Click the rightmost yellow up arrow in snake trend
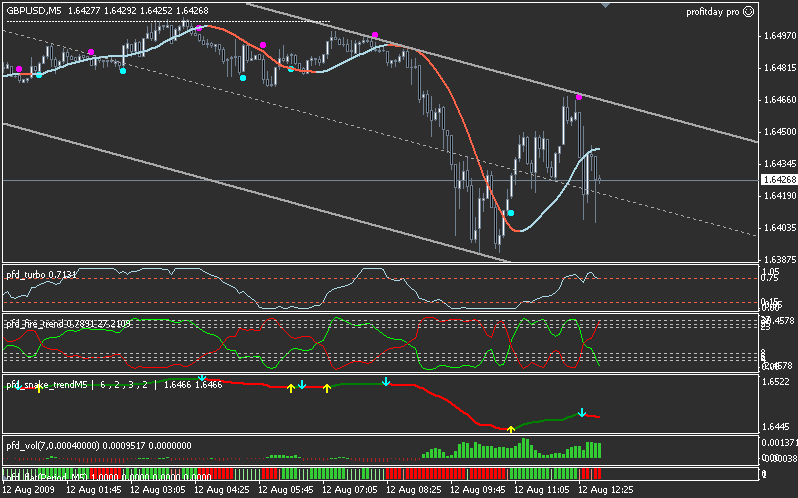Viewport: 798px width, 498px height. (x=511, y=429)
